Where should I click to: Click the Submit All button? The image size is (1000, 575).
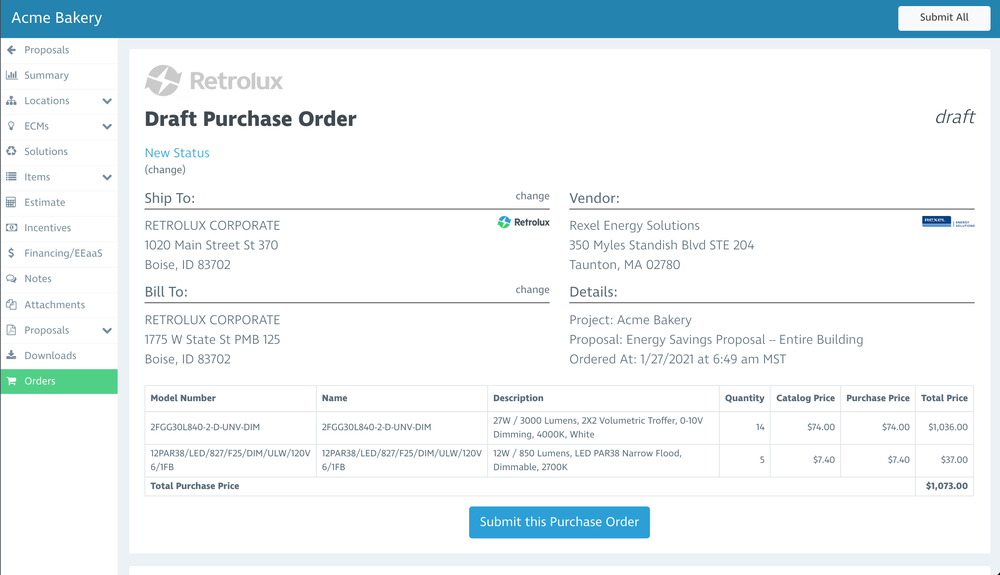(944, 18)
